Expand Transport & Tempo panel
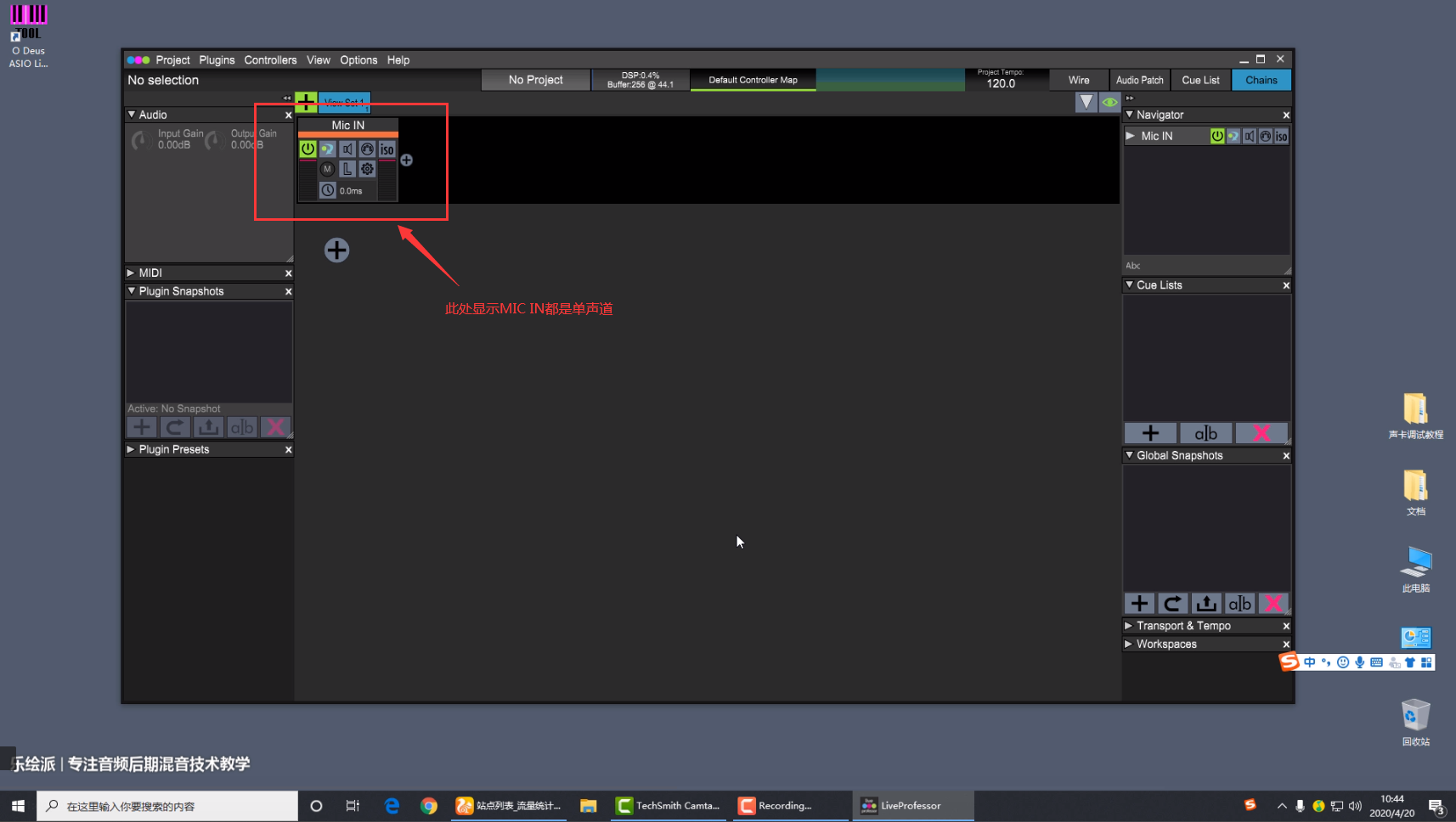Image resolution: width=1456 pixels, height=822 pixels. (1129, 626)
